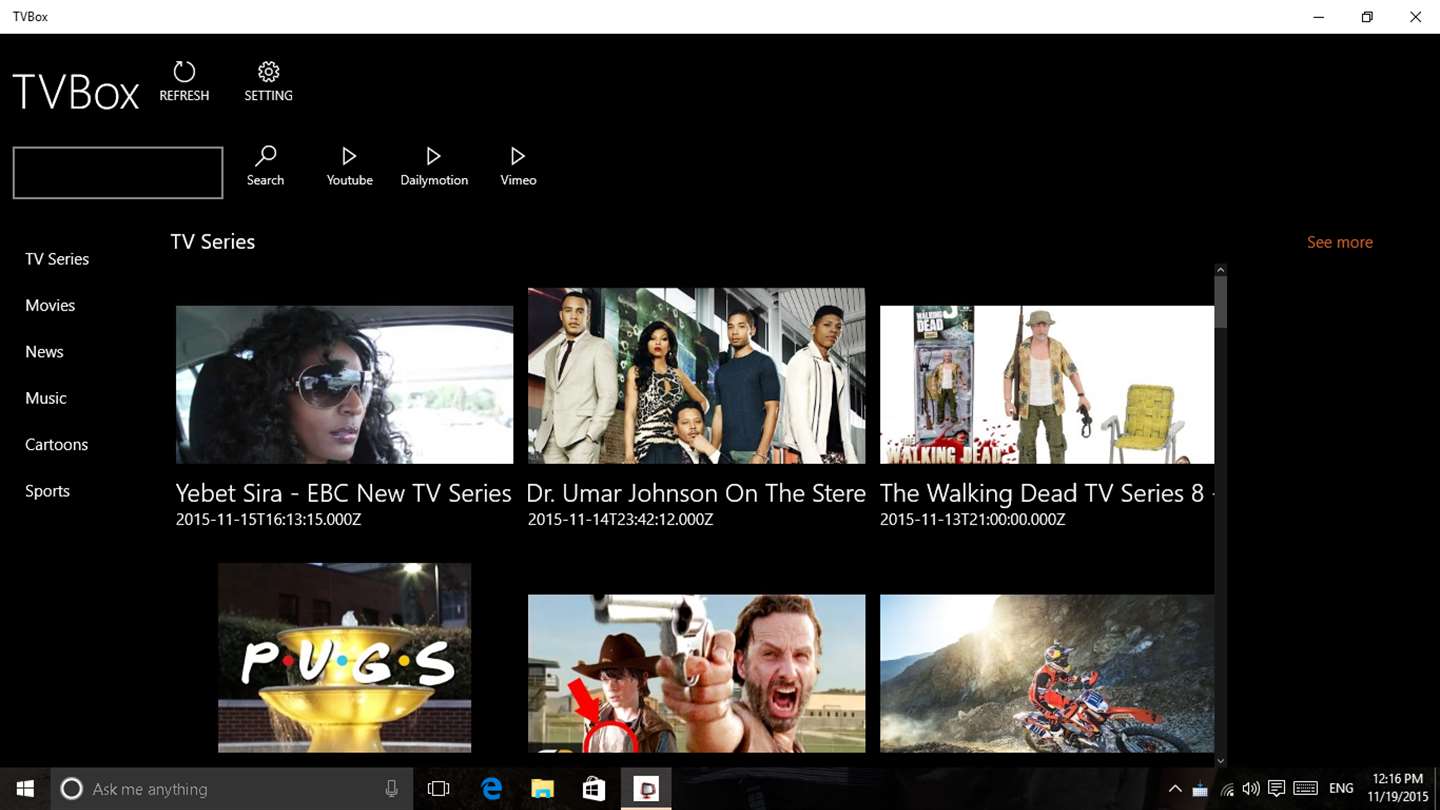Select the Youtube play icon
Viewport: 1440px width, 810px height.
pos(349,156)
